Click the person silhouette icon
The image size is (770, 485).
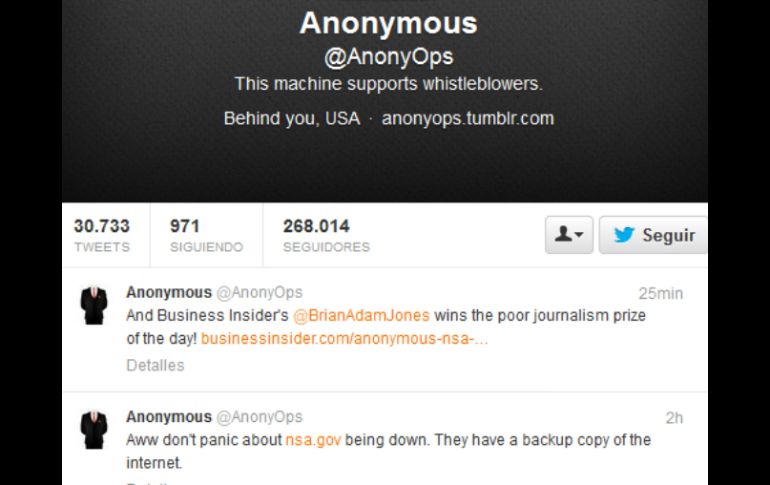coord(564,234)
